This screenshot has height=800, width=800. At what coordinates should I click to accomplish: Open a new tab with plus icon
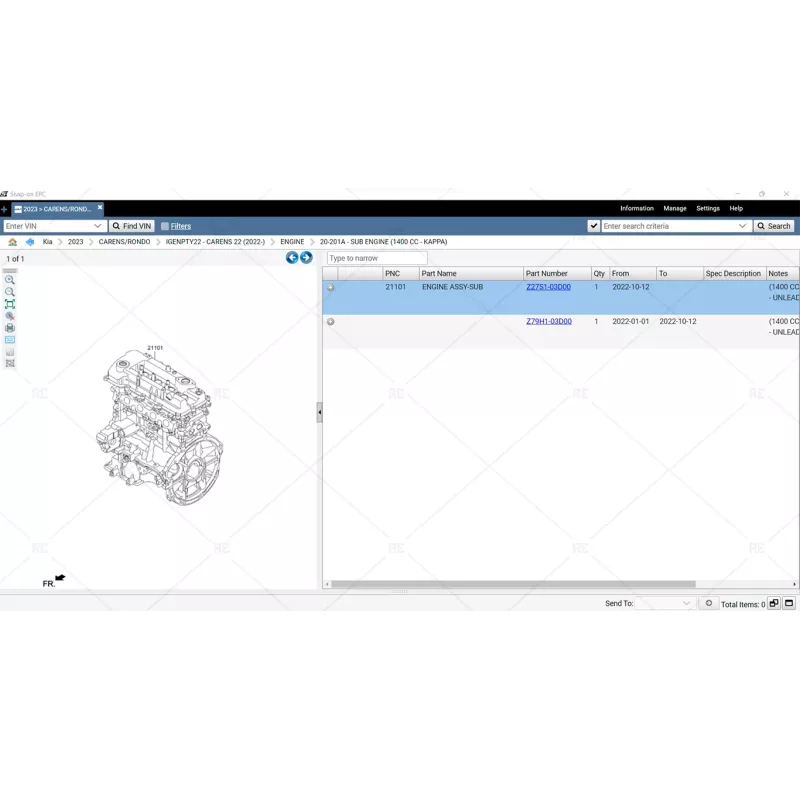[x=4, y=209]
